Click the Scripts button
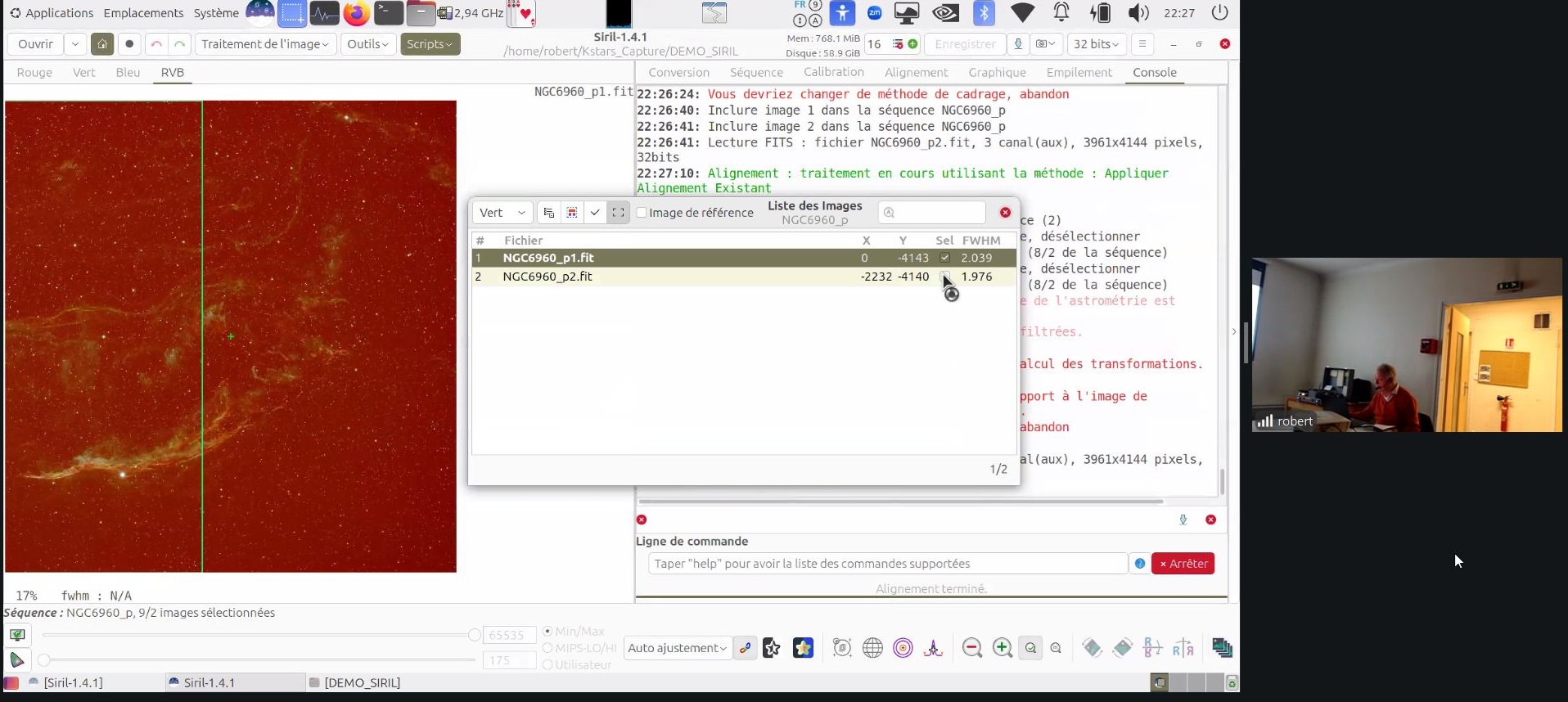Viewport: 1568px width, 702px height. 430,44
